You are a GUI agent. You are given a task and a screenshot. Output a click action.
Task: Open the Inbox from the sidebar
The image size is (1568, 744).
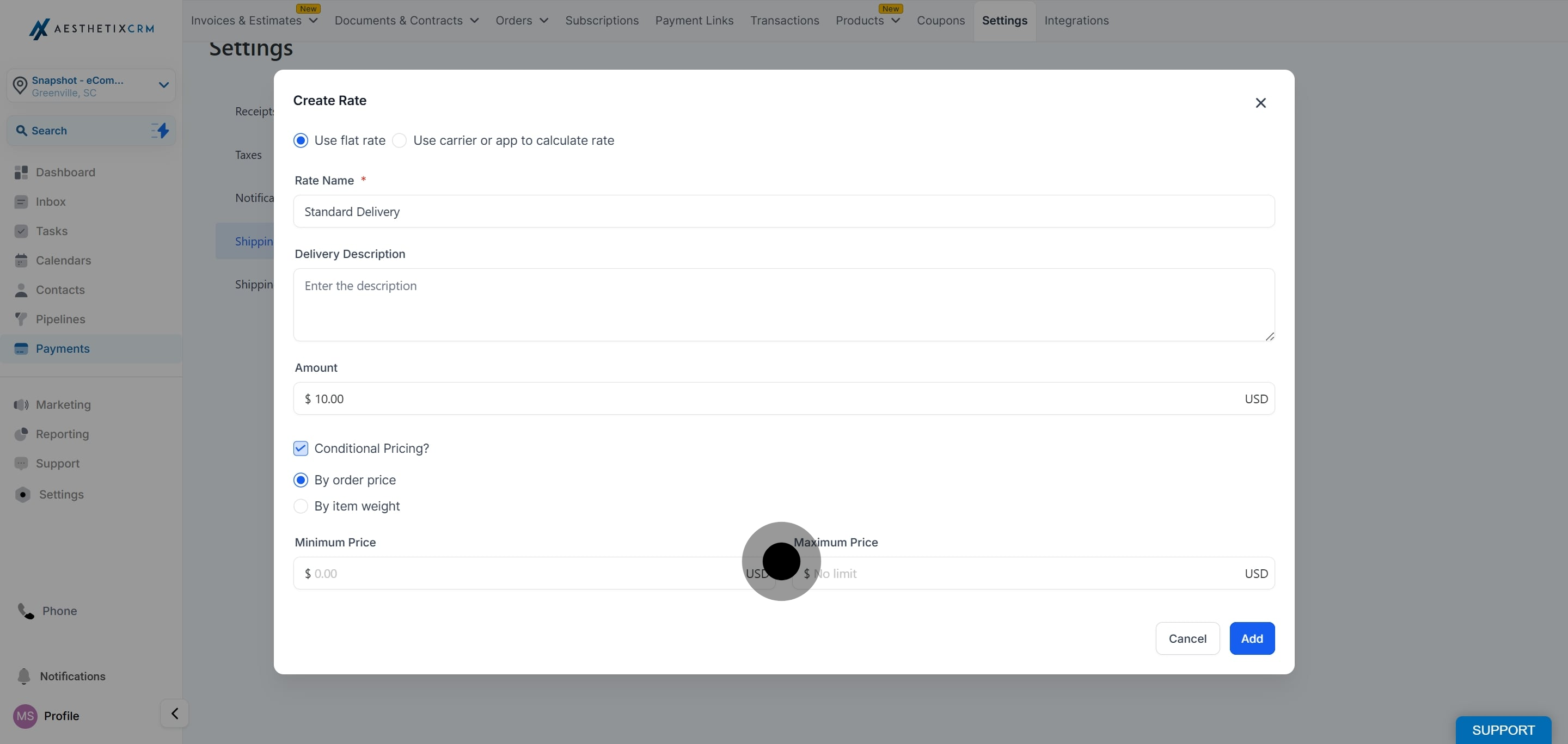pos(51,201)
